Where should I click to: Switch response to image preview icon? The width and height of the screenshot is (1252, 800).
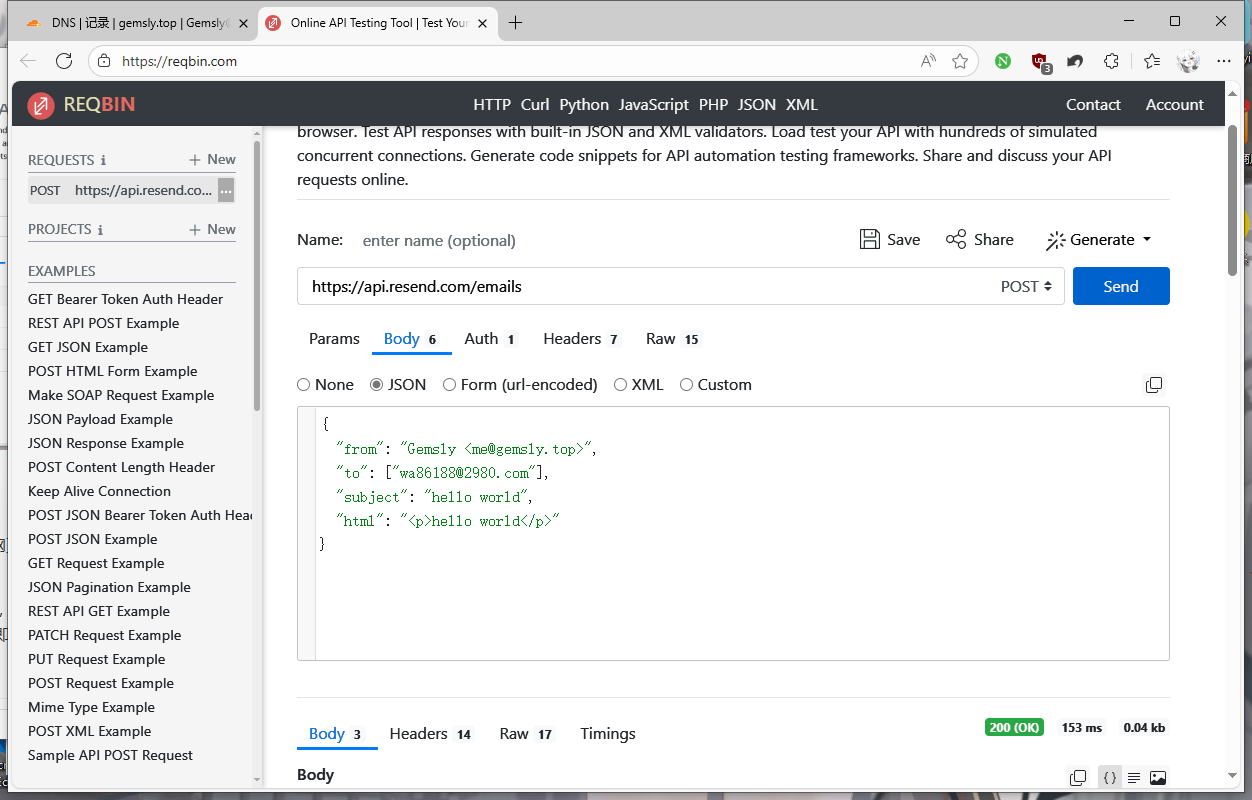click(1158, 777)
